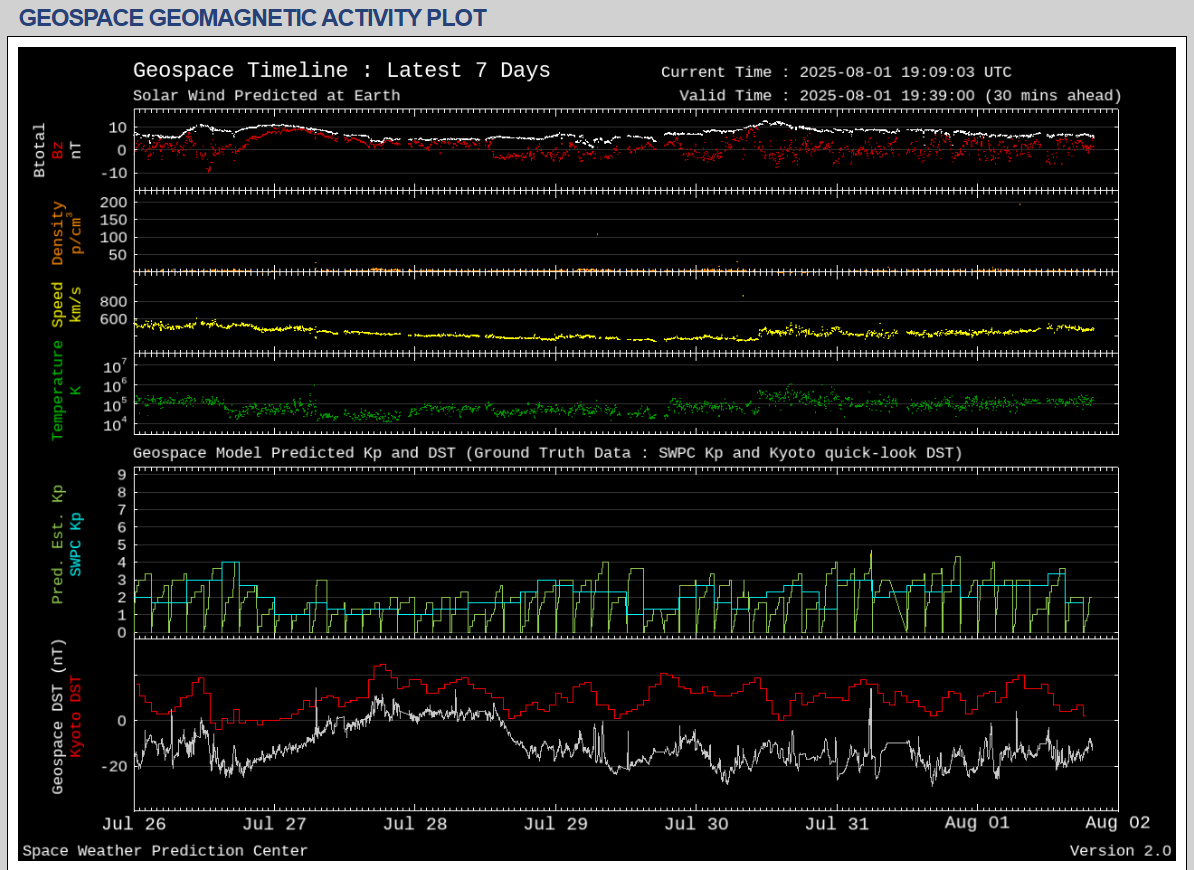
Task: Select the Jul 28 date on timeline
Action: coord(416,824)
